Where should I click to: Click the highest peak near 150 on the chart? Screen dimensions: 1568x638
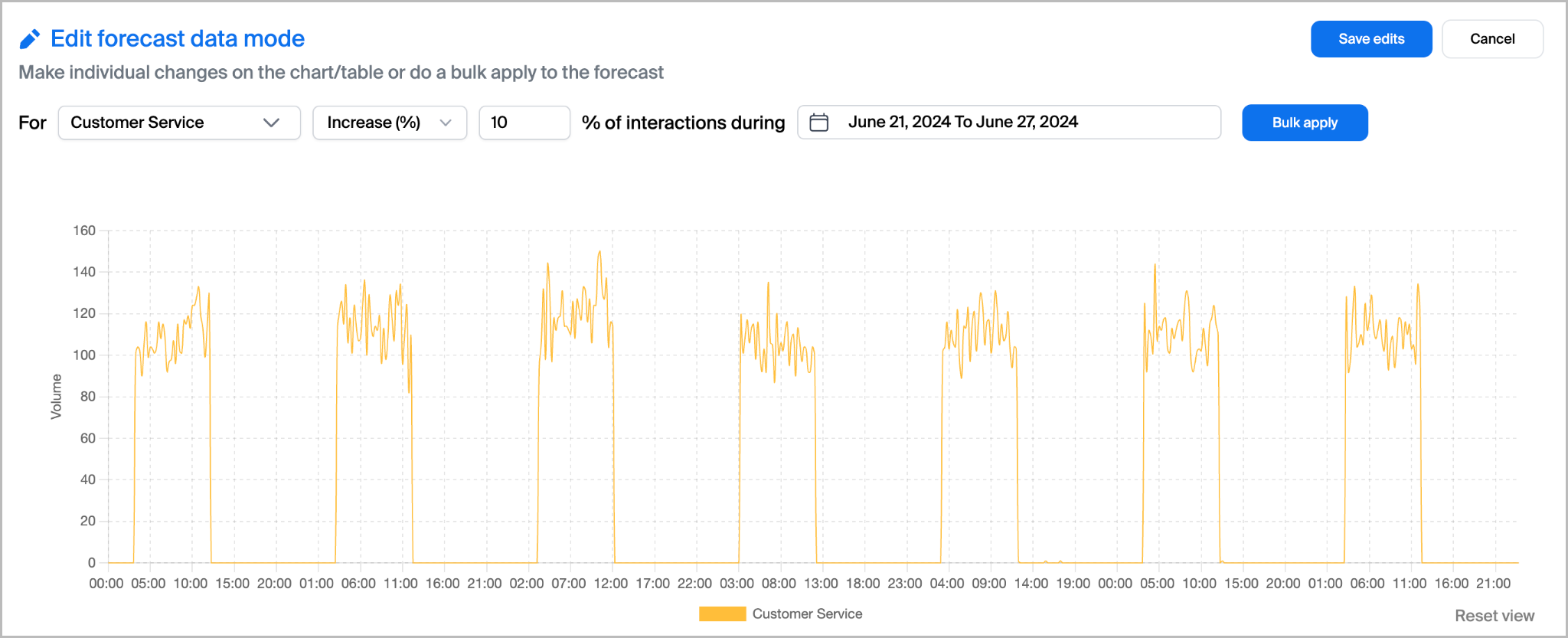(599, 252)
